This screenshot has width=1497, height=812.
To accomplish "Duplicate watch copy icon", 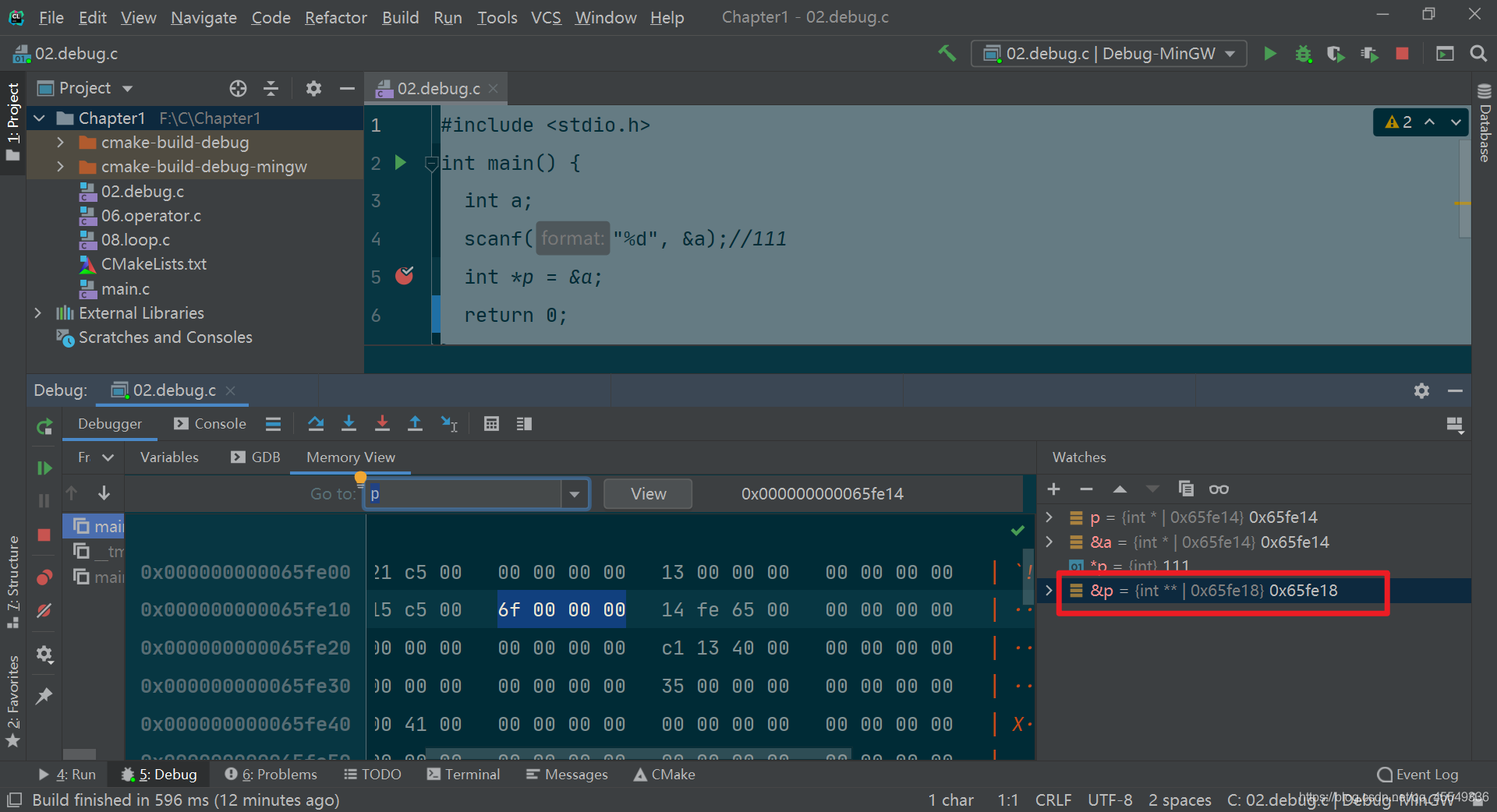I will [x=1186, y=489].
